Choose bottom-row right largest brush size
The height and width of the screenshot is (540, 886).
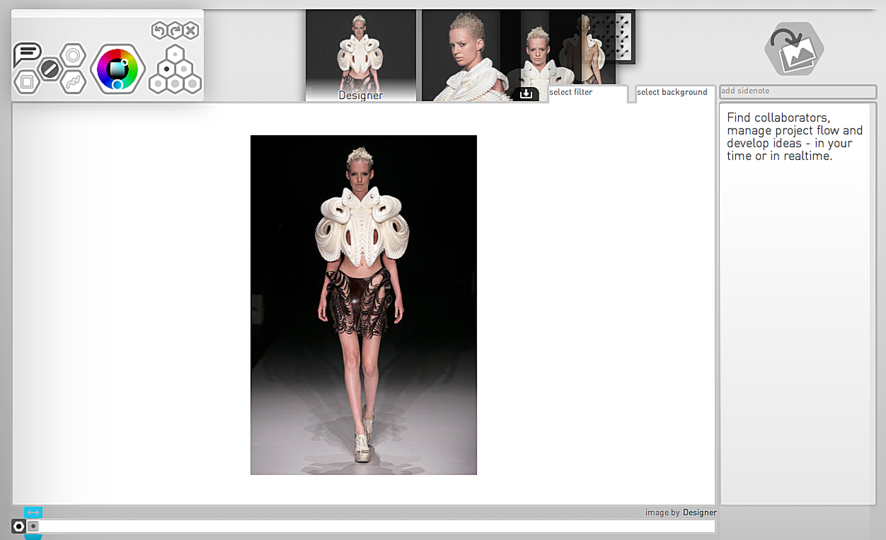pyautogui.click(x=192, y=84)
